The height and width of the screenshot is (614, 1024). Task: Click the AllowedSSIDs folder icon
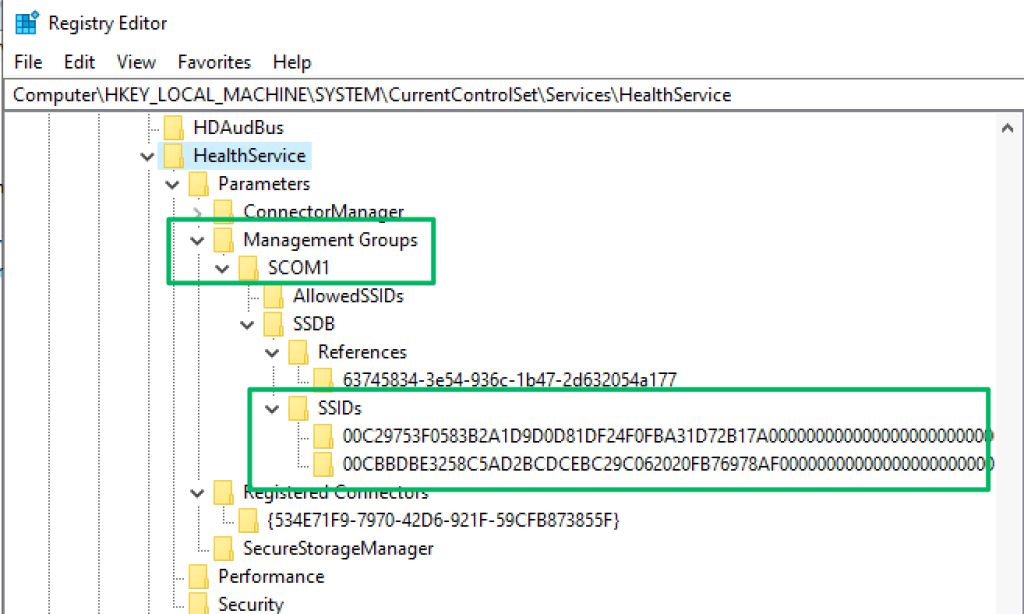coord(273,296)
